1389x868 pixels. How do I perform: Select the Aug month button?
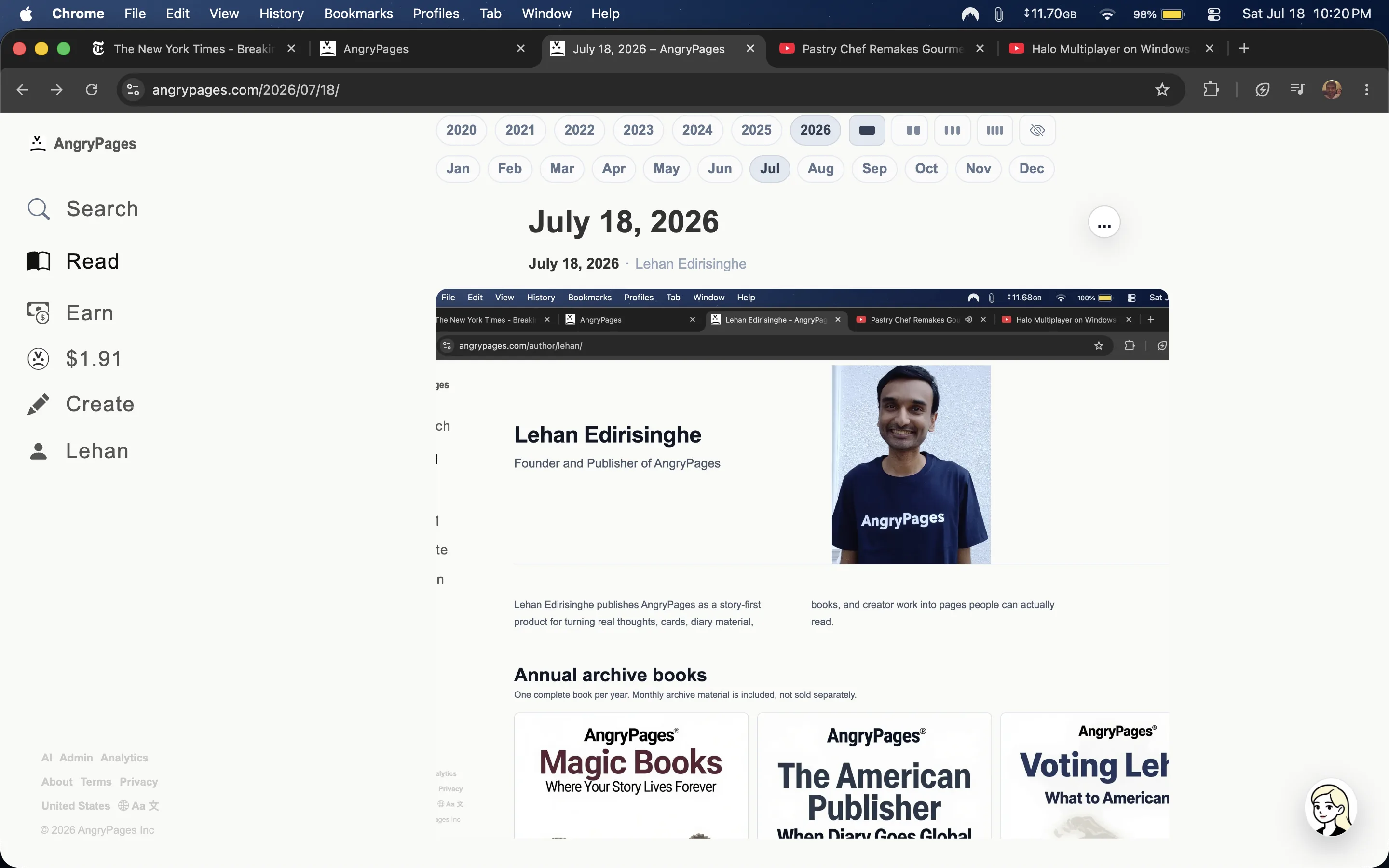(820, 169)
